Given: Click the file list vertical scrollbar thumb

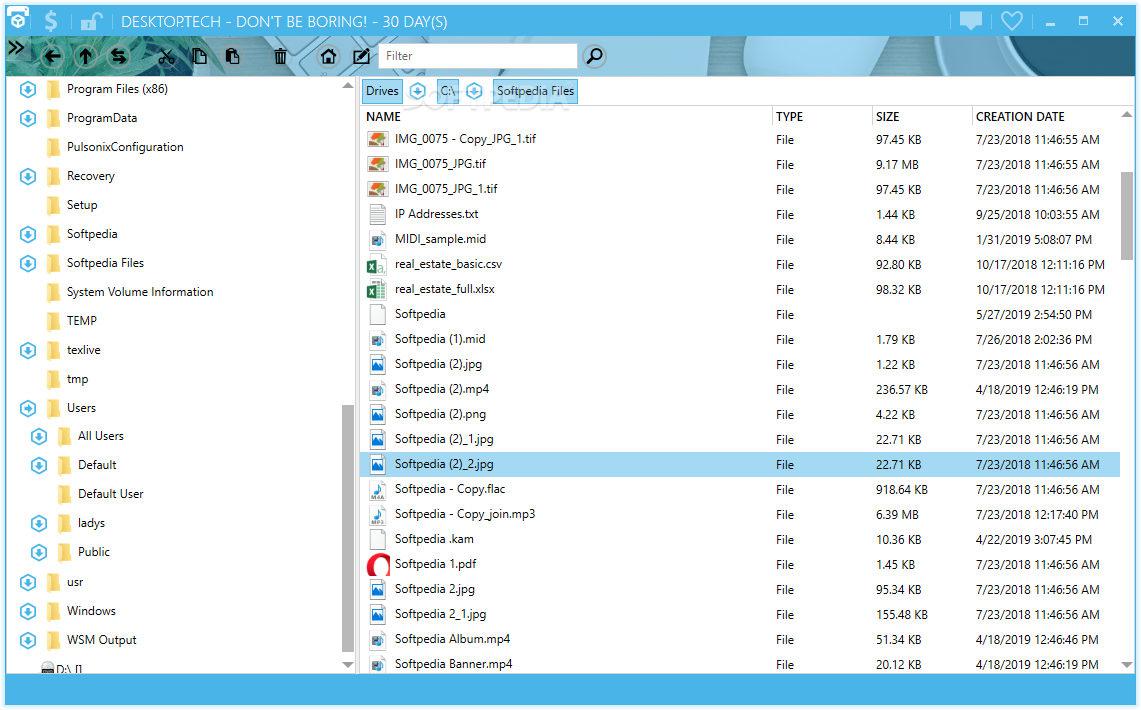Looking at the screenshot, I should (x=1126, y=215).
